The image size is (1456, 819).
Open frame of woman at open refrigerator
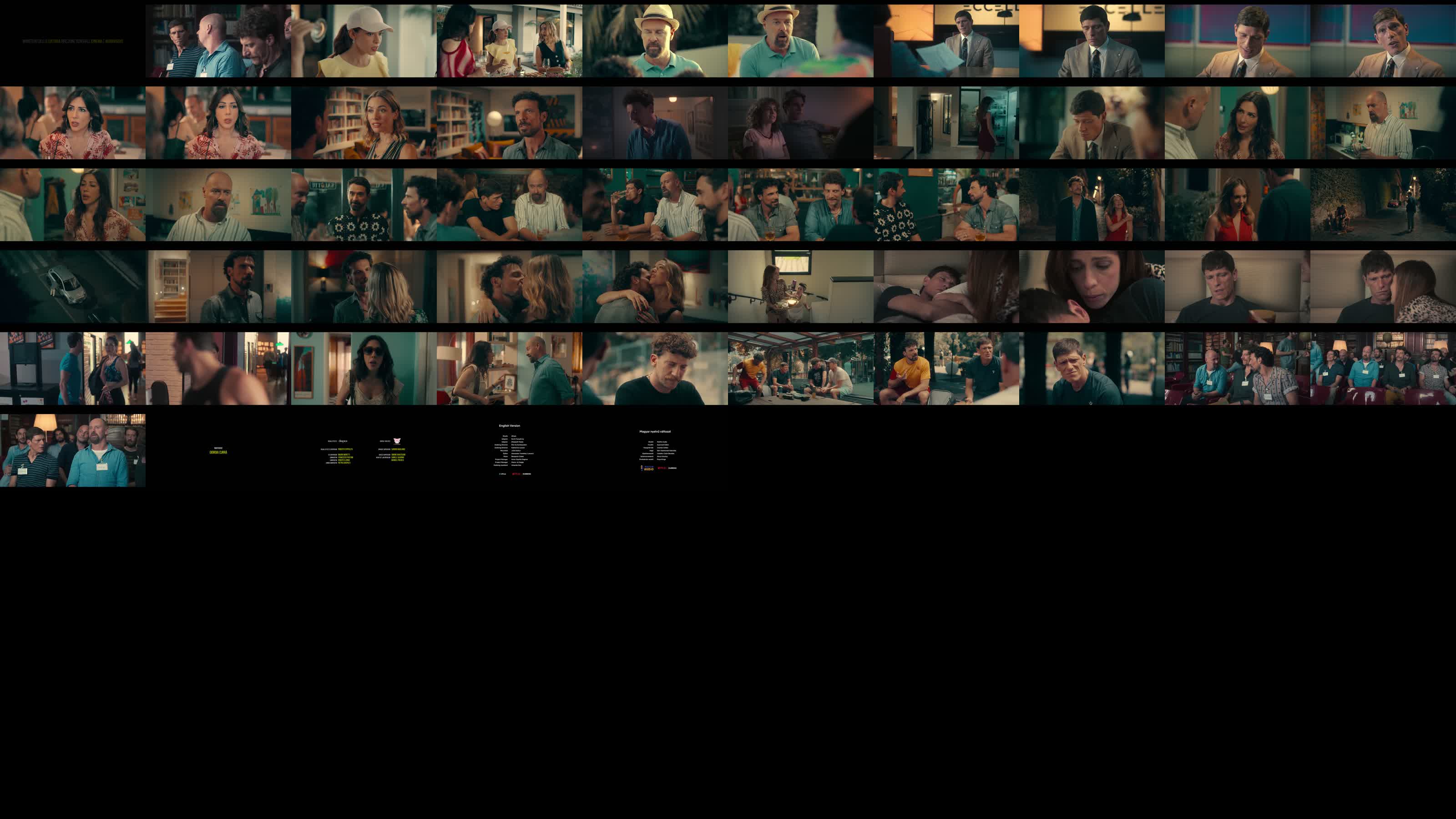(x=945, y=123)
